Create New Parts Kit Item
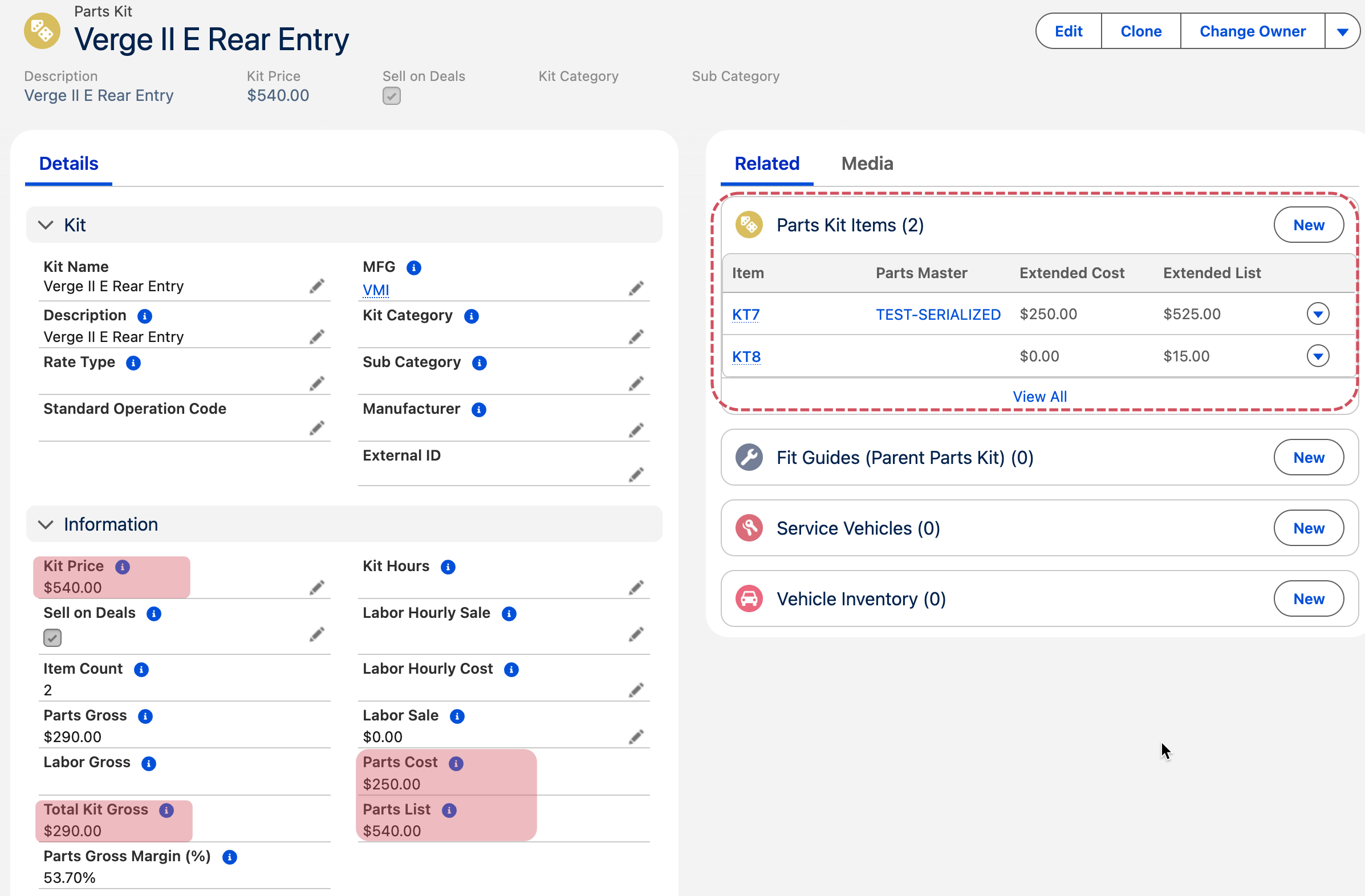Screen dimensions: 1365x896 [1309, 225]
